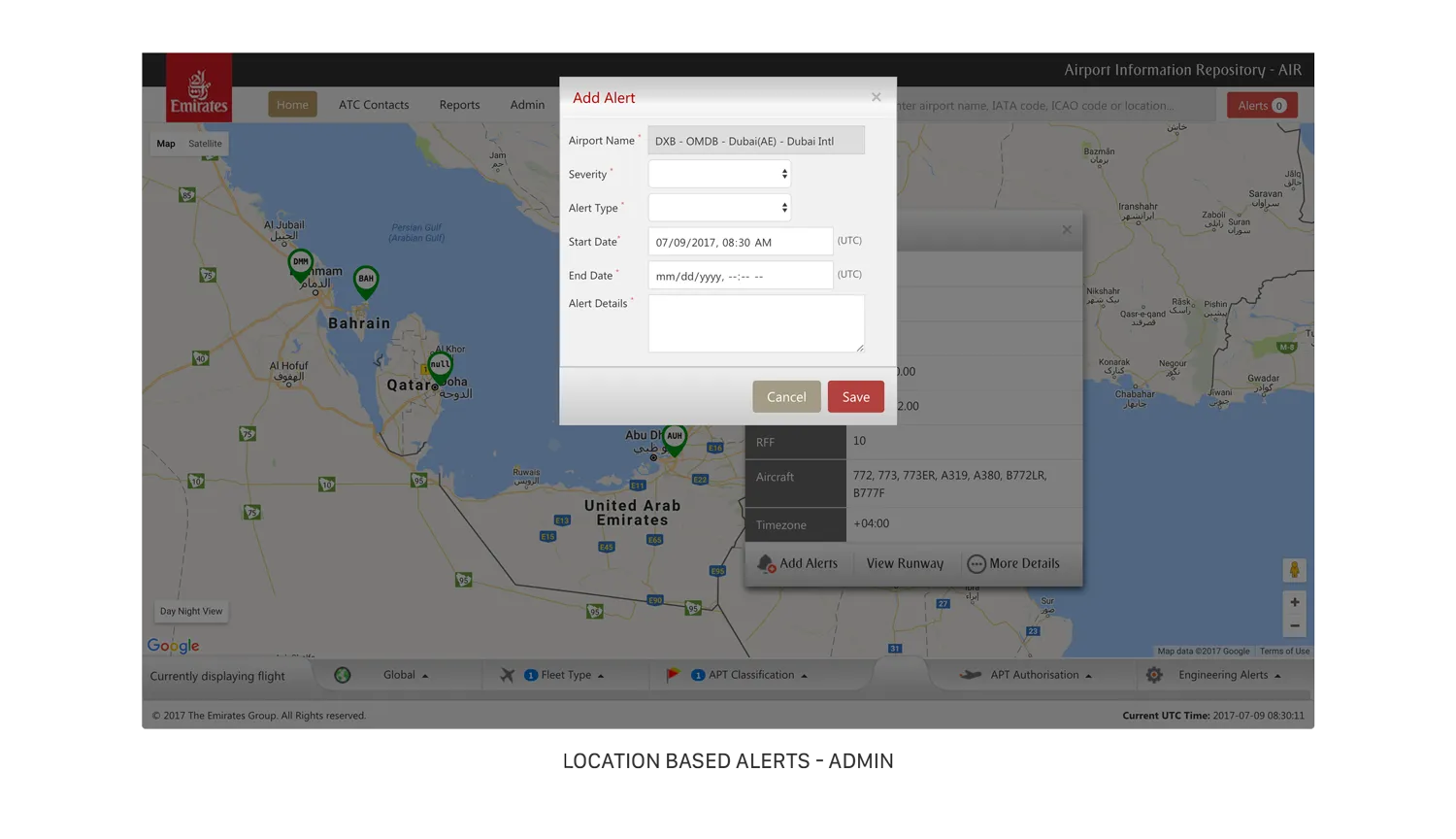Open the Alert Type dropdown
Screen dimensions: 1456x839
point(719,208)
